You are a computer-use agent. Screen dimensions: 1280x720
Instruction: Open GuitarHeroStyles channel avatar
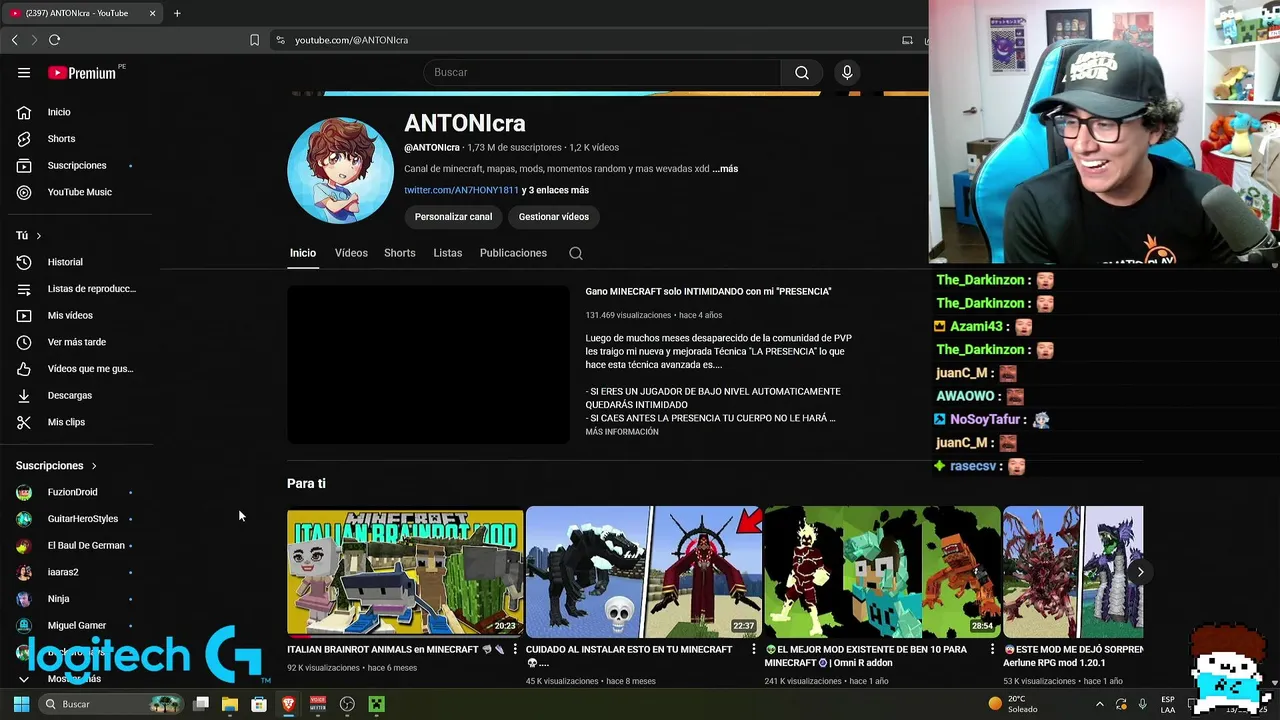[x=24, y=519]
